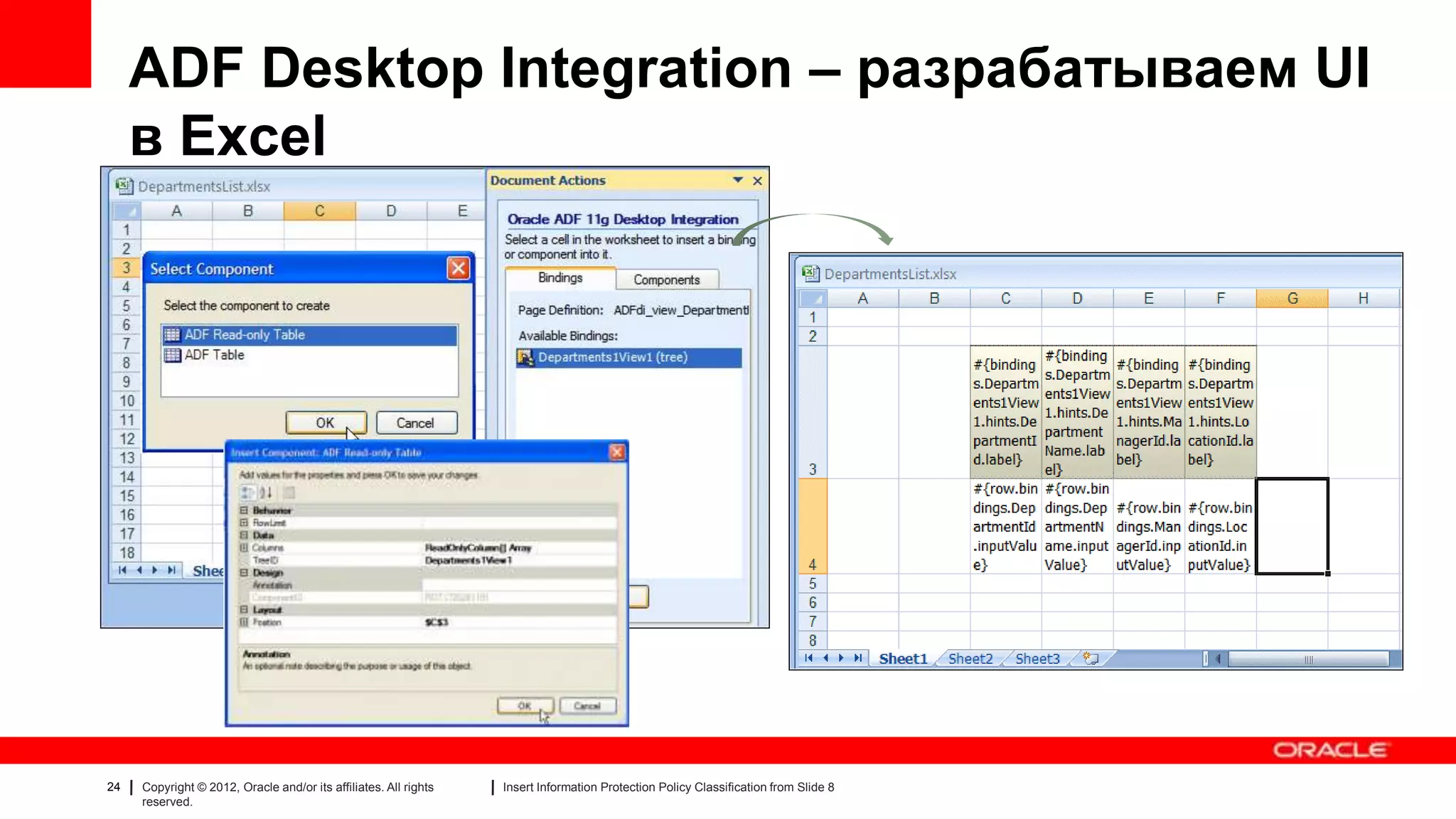The width and height of the screenshot is (1456, 819).
Task: Click the first-sheet arrow in the left workbook
Action: pyautogui.click(x=122, y=570)
